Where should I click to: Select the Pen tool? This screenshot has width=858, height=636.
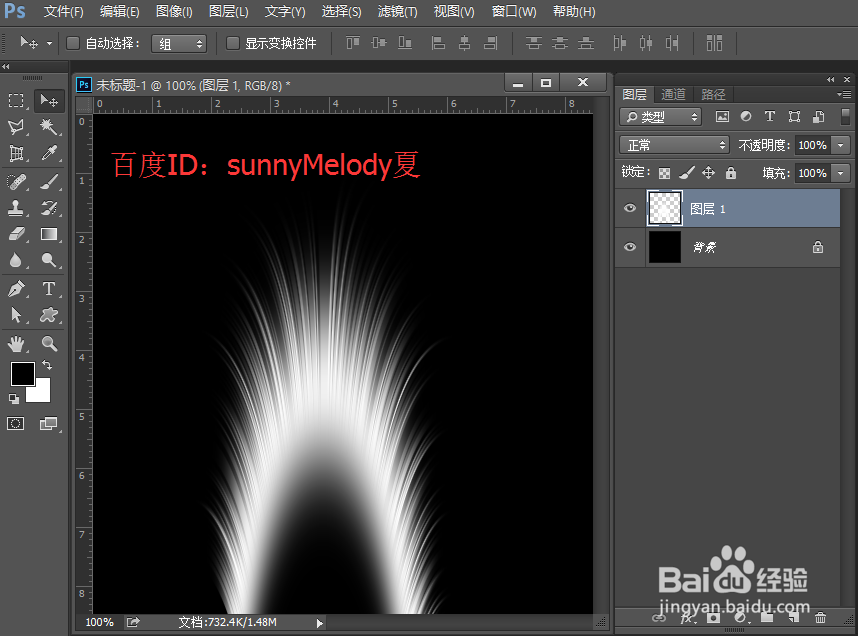[16, 288]
